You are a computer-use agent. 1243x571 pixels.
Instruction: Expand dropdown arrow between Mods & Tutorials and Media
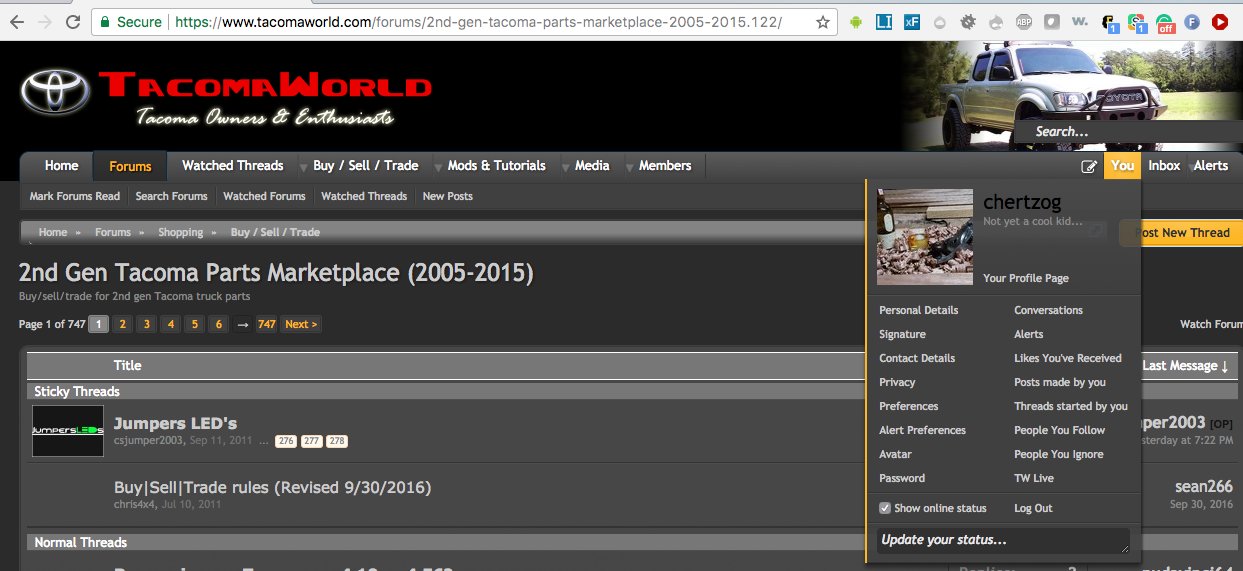pyautogui.click(x=565, y=166)
